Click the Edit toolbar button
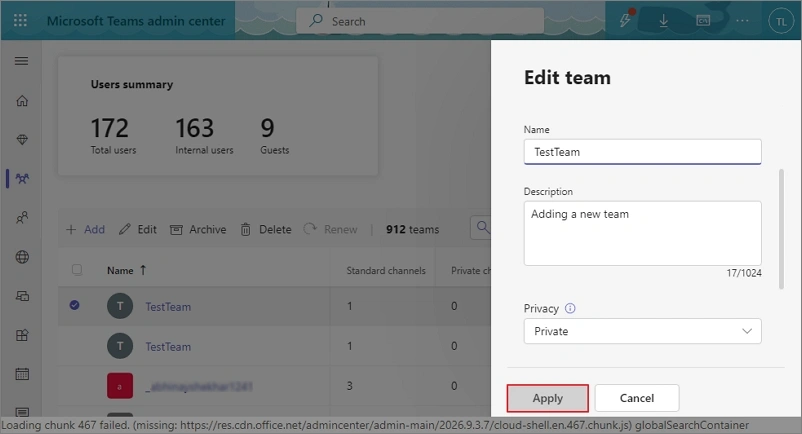This screenshot has width=802, height=434. tap(138, 230)
